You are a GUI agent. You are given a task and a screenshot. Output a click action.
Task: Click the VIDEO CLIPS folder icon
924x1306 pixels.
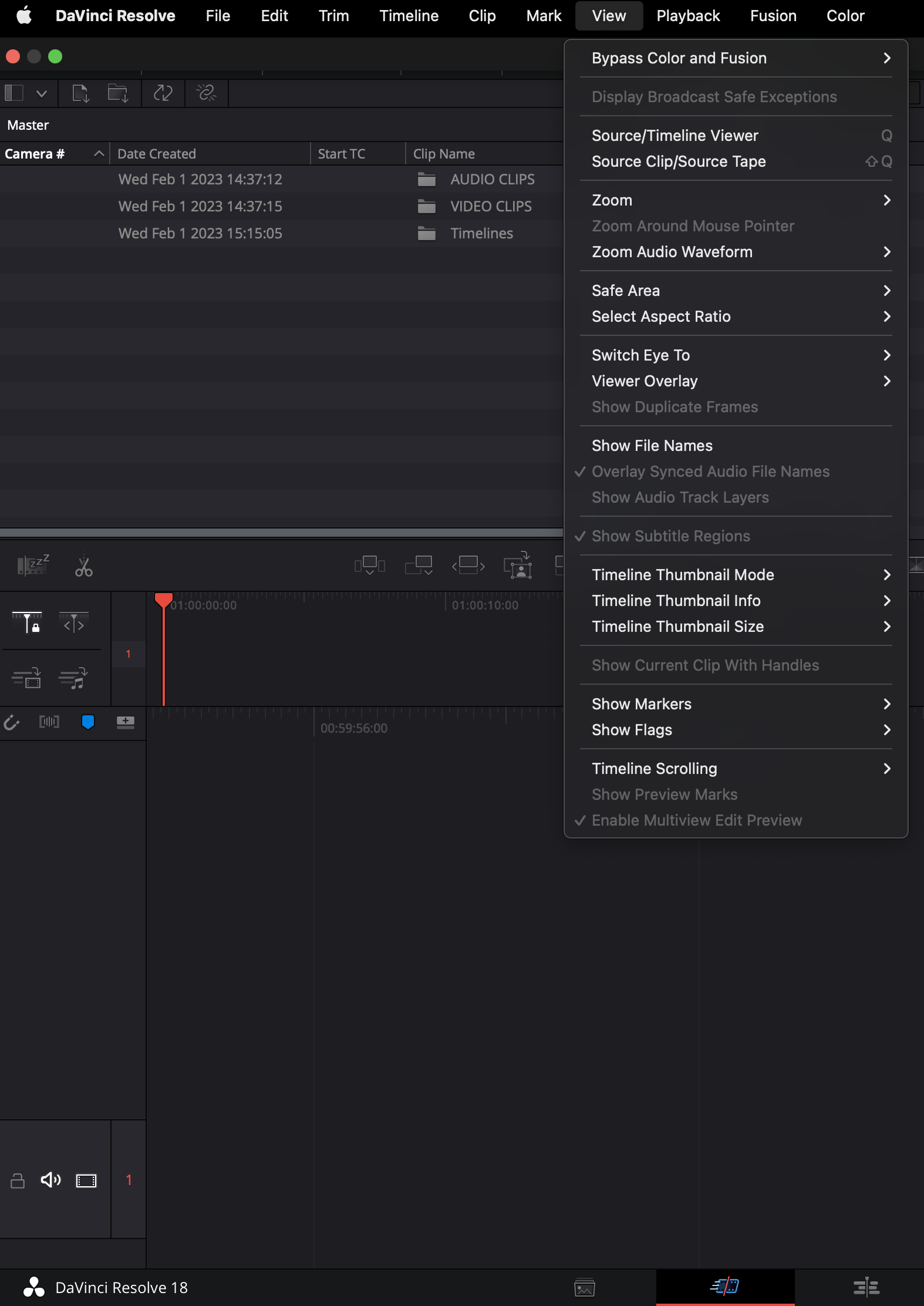[427, 206]
